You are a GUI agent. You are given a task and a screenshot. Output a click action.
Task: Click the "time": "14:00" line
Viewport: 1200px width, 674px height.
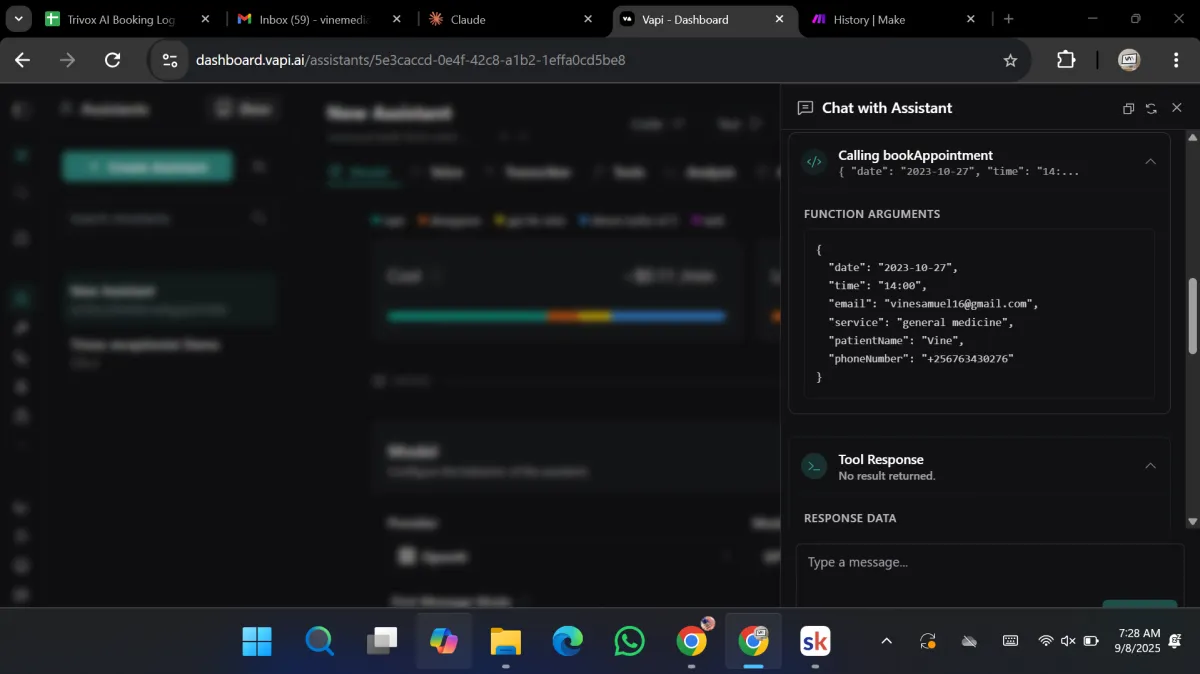coord(877,285)
